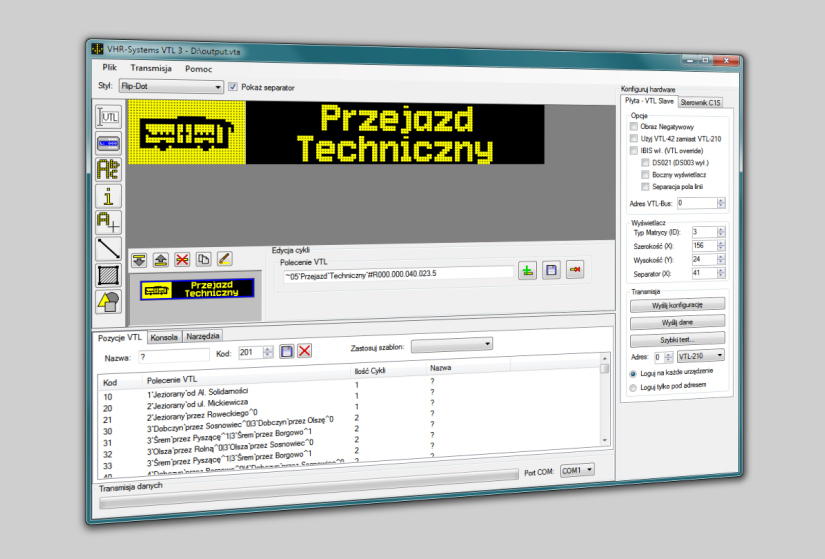Screen dimensions: 825x559
Task: Open the Port COM COM1 dropdown
Action: tap(577, 470)
